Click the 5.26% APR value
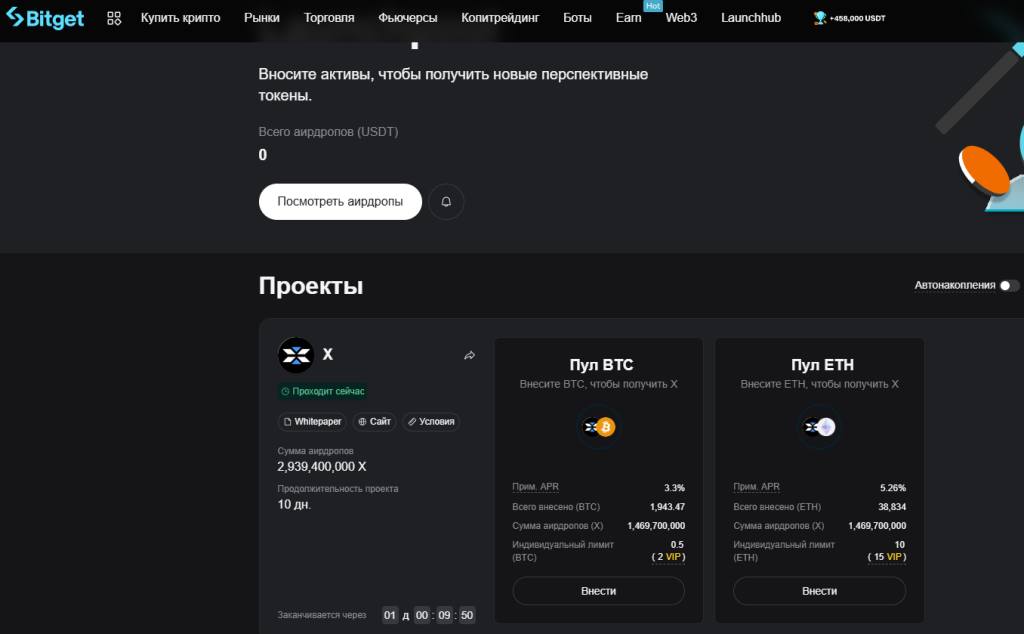Screen dimensions: 1024x634 point(893,488)
